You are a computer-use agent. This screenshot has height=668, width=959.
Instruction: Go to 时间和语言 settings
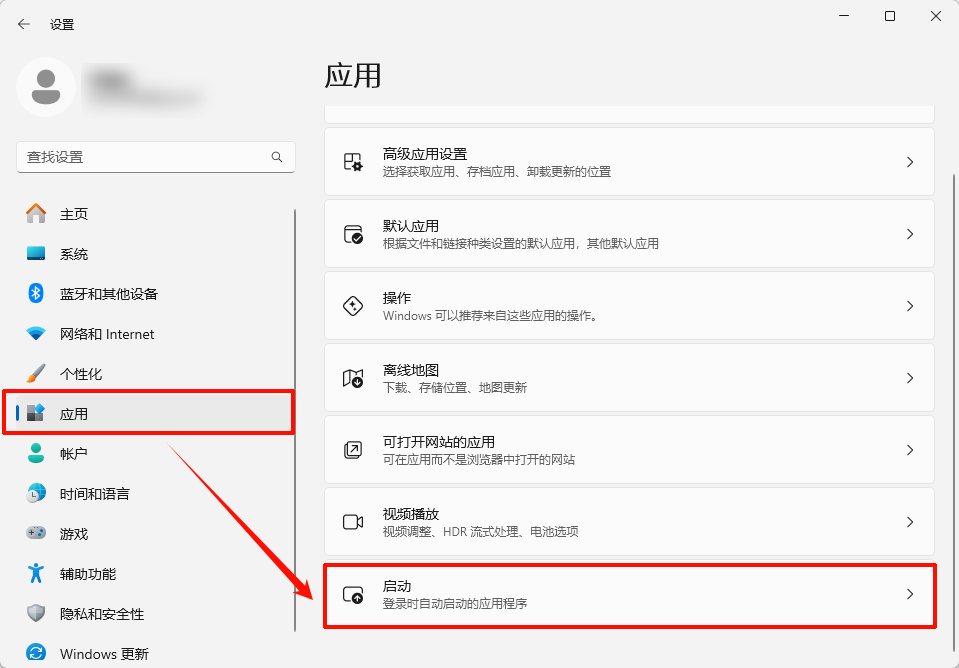pos(155,494)
